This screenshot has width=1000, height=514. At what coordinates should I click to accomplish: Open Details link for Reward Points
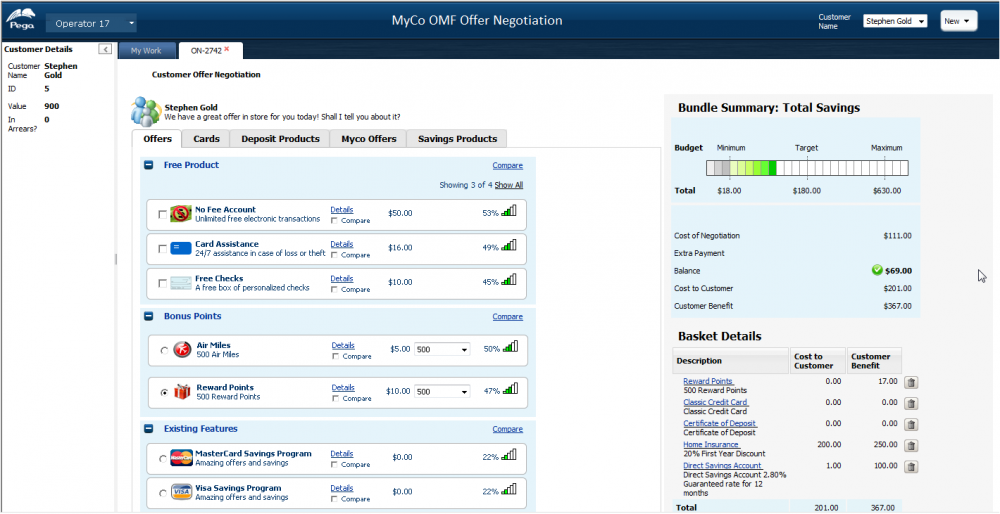[x=343, y=387]
